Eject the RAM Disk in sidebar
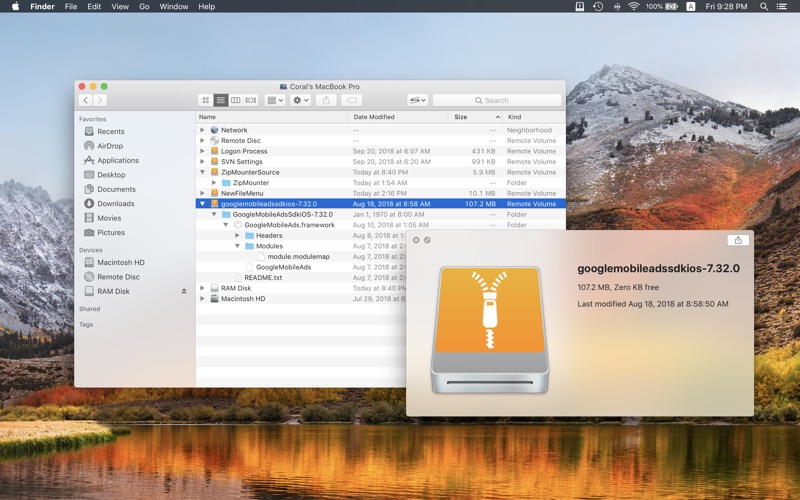This screenshot has width=800, height=500. click(x=184, y=291)
